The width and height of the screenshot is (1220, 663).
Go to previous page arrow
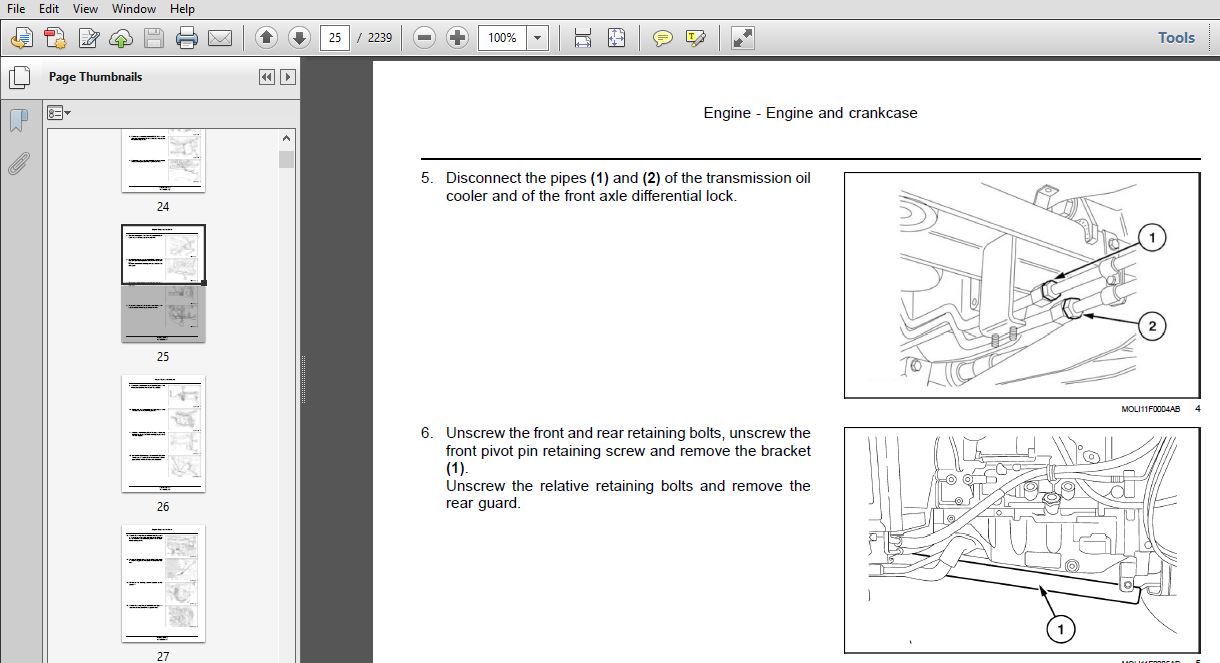click(266, 38)
